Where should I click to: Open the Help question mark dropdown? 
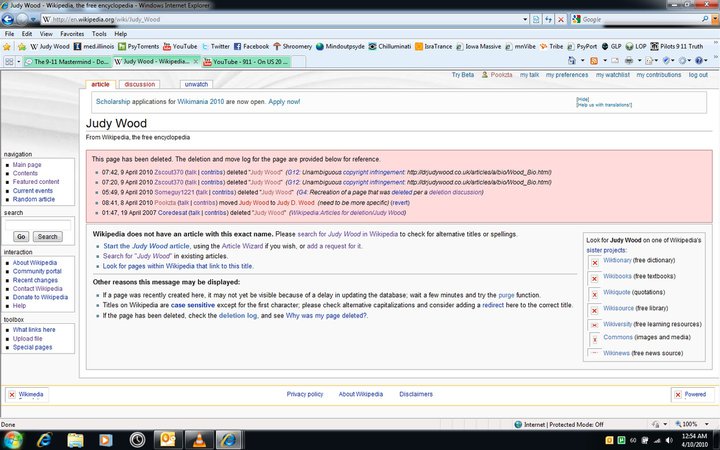[702, 61]
